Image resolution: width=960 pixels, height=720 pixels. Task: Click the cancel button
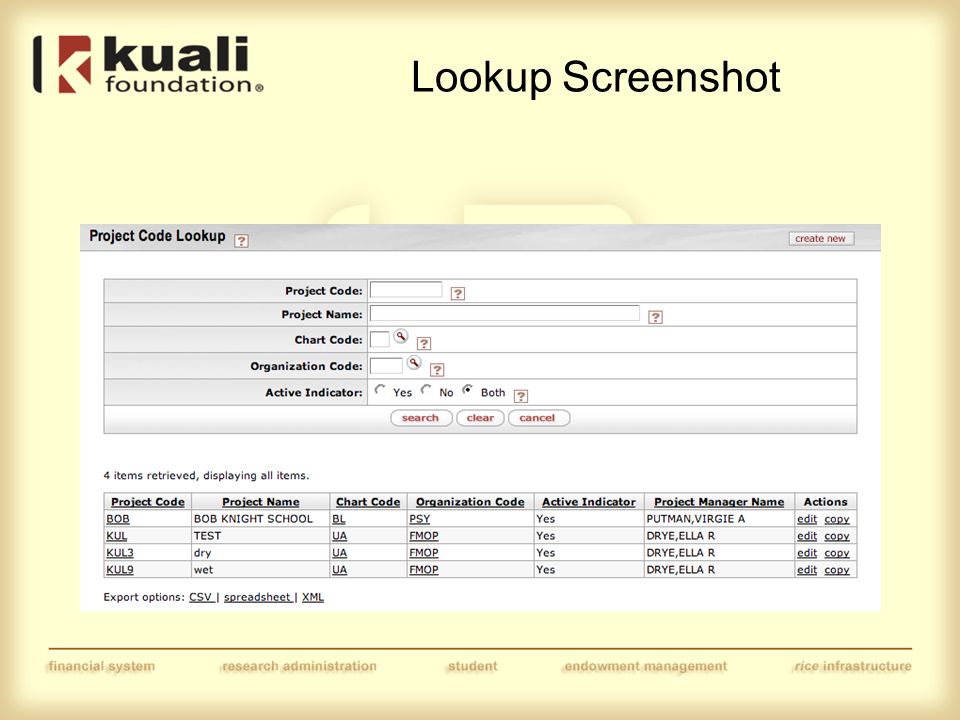[x=538, y=418]
